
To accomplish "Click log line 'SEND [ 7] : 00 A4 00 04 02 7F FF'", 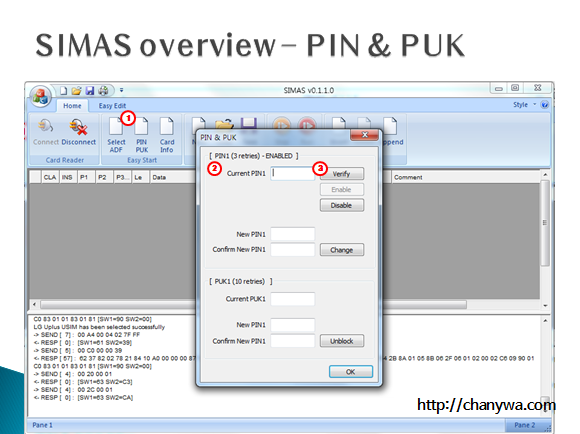I will point(87,335).
